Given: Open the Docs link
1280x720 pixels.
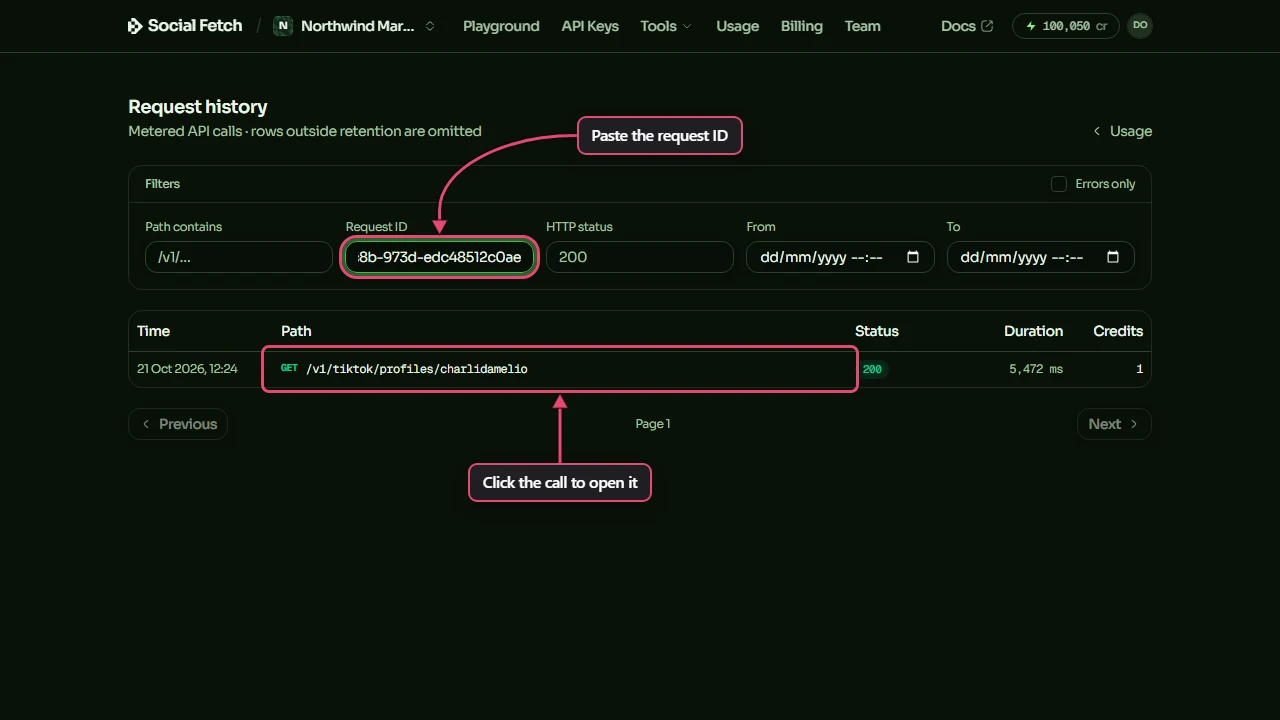Looking at the screenshot, I should pyautogui.click(x=967, y=26).
